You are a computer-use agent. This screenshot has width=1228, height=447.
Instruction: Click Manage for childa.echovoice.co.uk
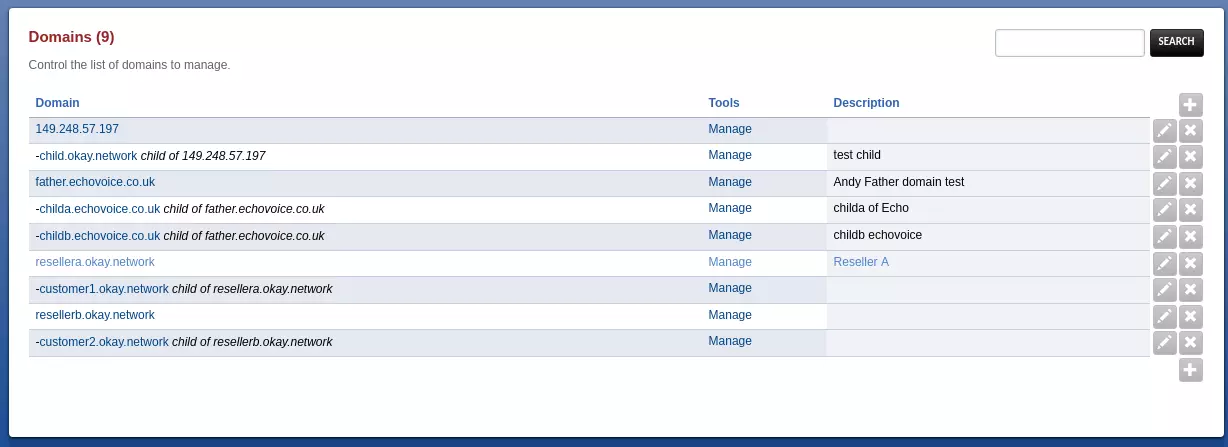(730, 208)
